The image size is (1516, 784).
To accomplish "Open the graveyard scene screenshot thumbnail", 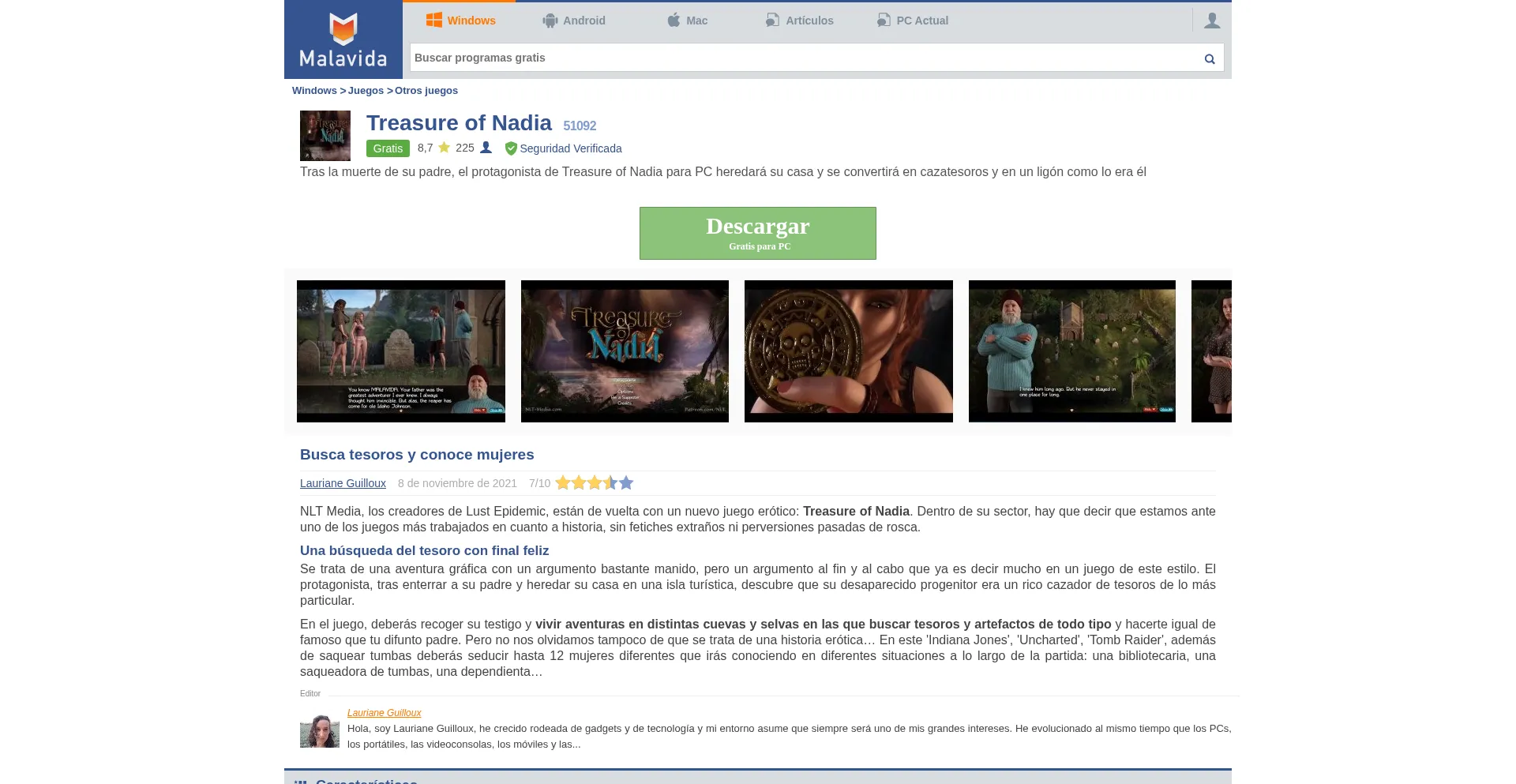I will [401, 351].
